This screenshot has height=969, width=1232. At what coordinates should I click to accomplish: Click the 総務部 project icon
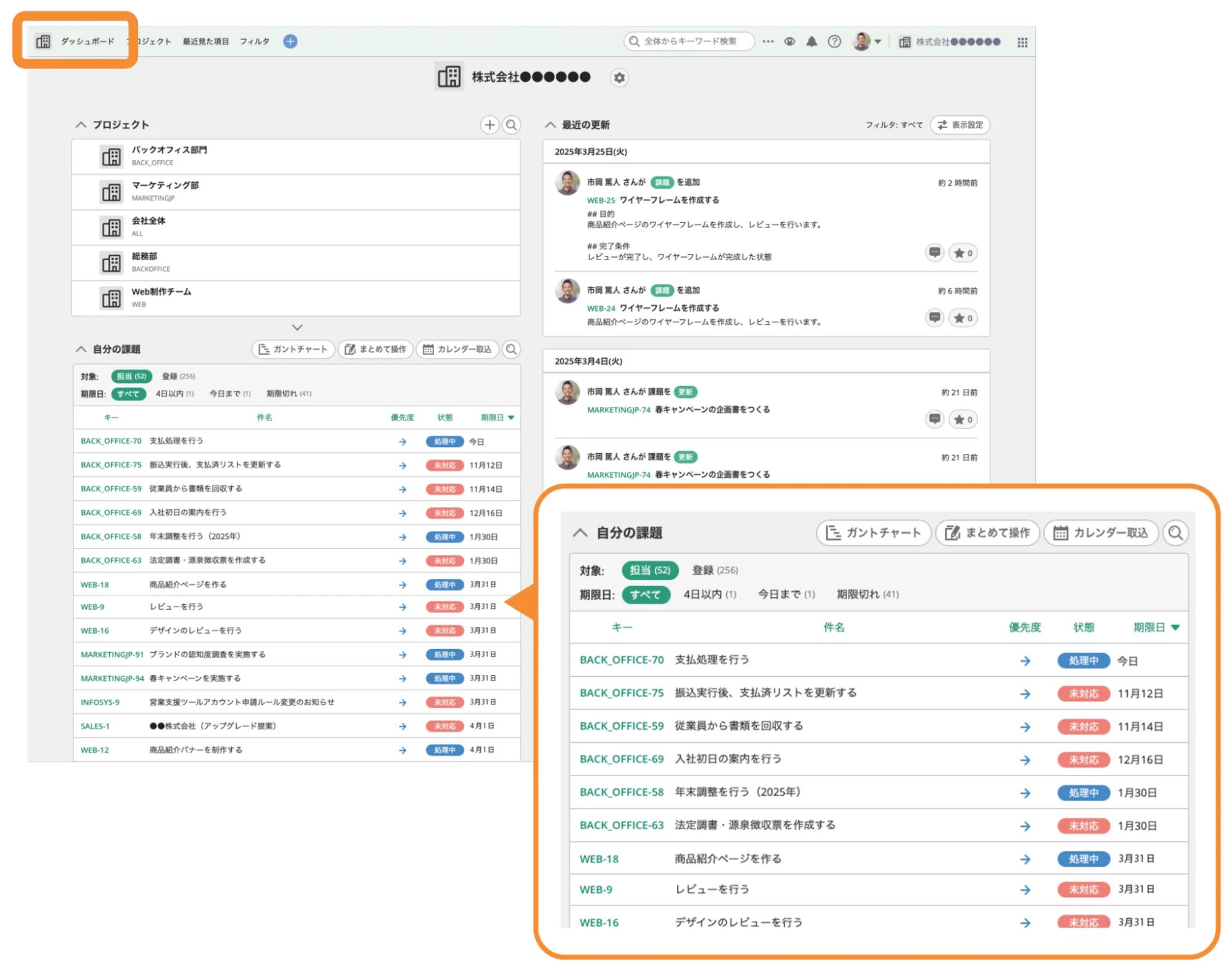coord(111,263)
